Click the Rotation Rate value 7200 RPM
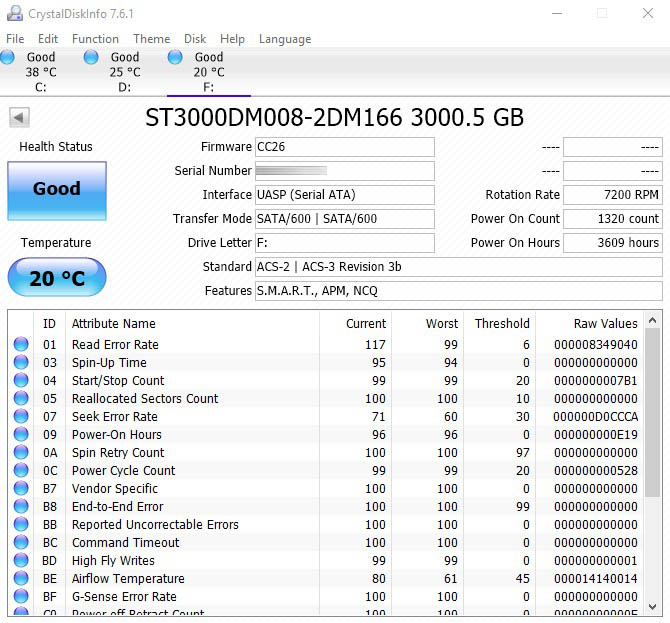670x623 pixels. [x=613, y=195]
